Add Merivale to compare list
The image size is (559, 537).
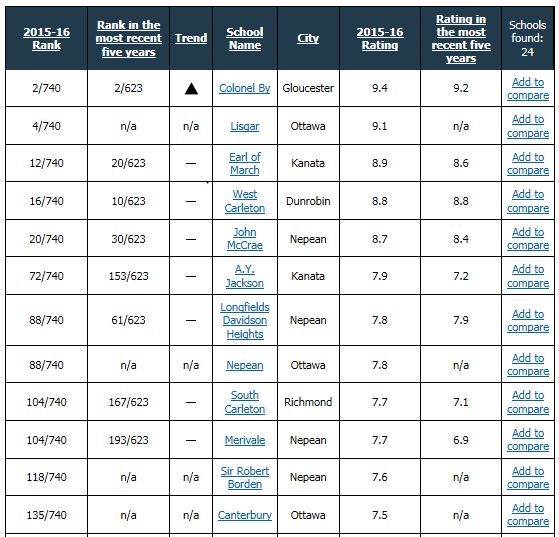pos(528,440)
